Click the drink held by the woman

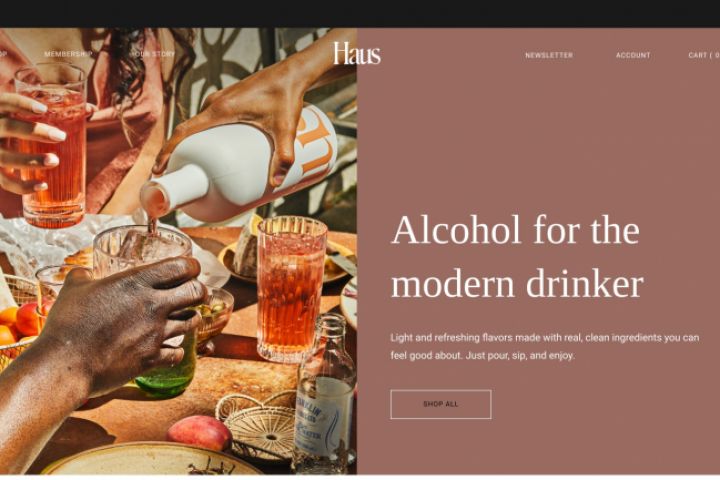click(x=51, y=147)
